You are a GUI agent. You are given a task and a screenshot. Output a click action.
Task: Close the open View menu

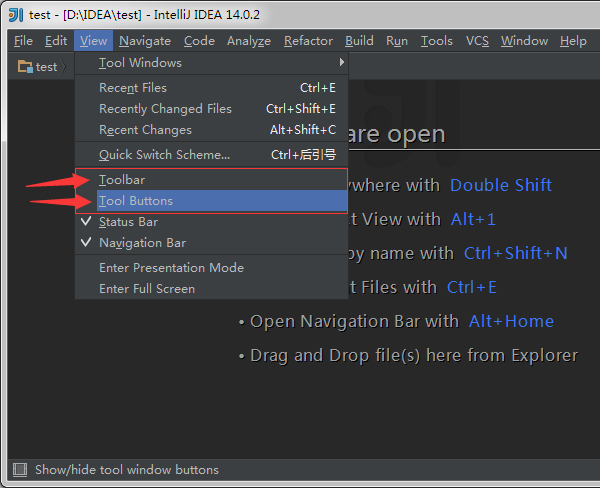pos(93,41)
